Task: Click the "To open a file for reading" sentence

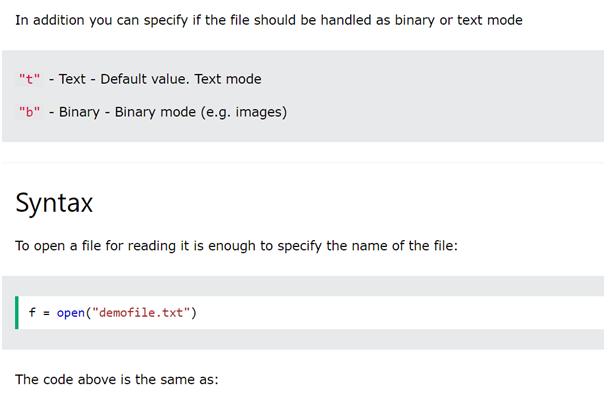Action: coord(236,245)
